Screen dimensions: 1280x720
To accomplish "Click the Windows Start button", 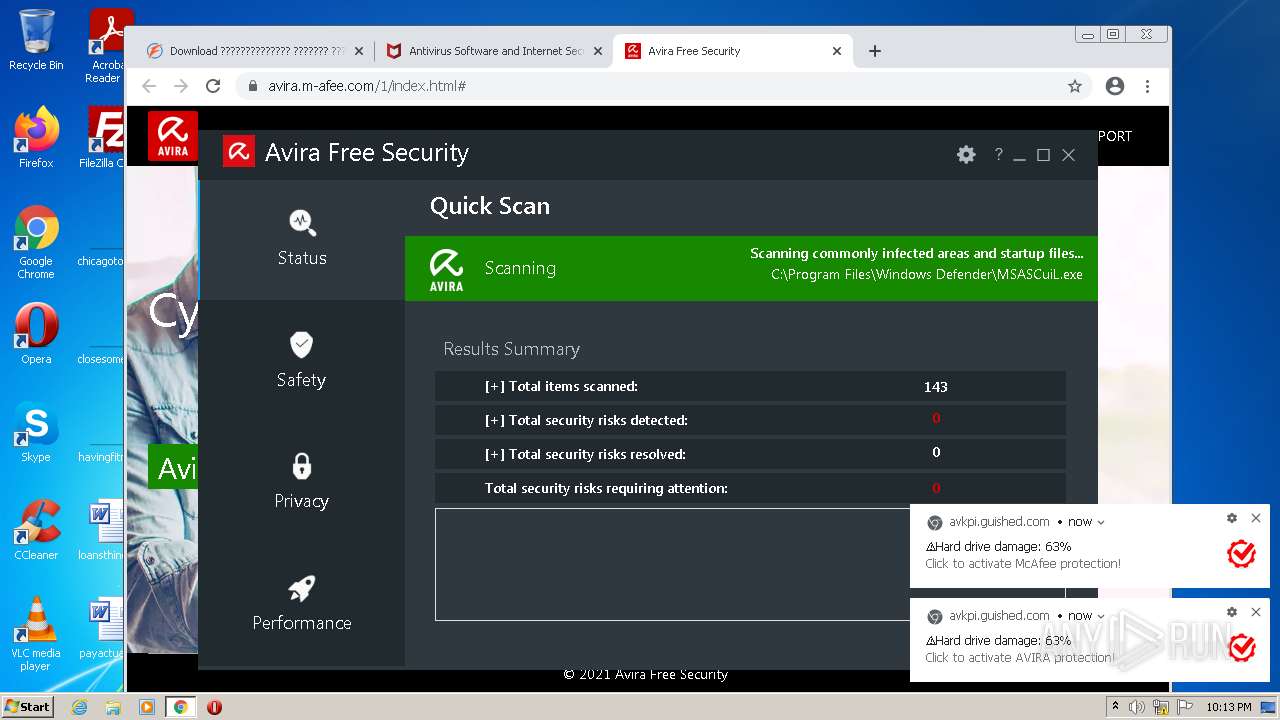I will point(27,706).
